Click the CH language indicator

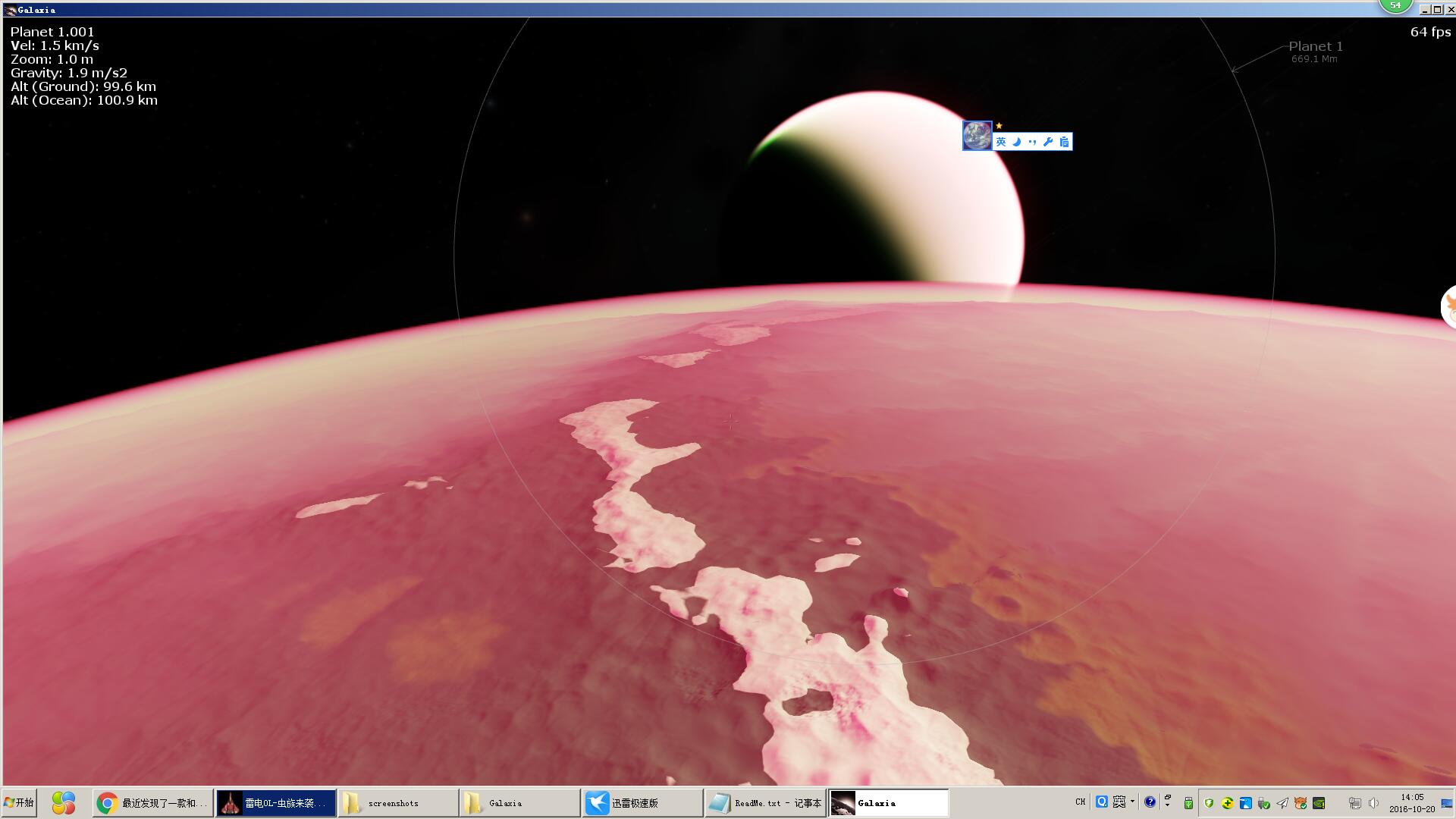point(1080,802)
